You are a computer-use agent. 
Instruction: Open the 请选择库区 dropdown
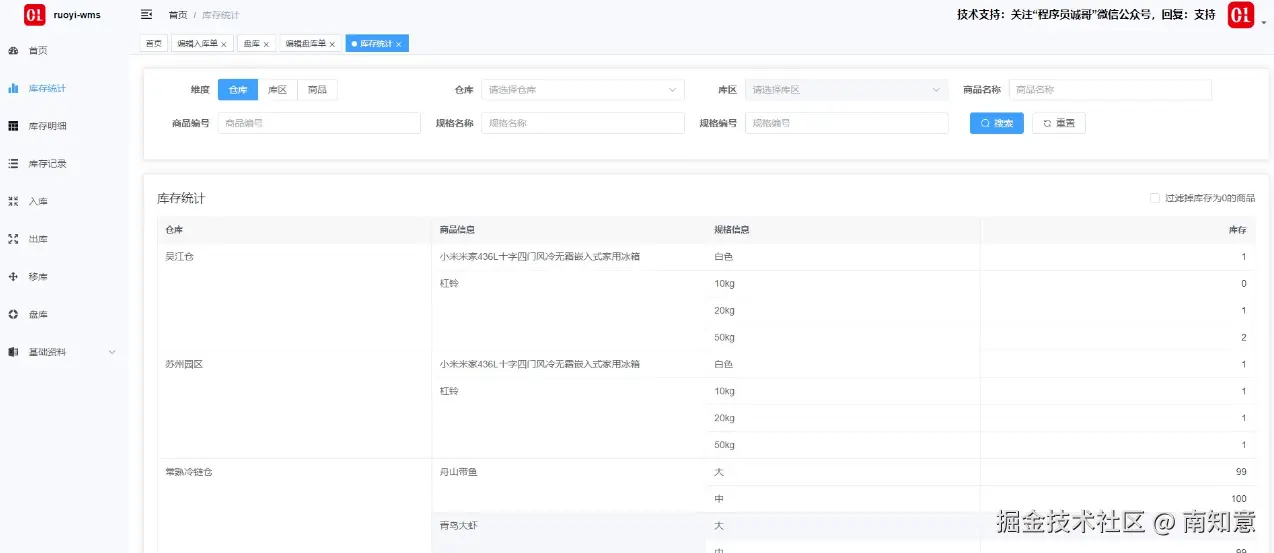(847, 90)
